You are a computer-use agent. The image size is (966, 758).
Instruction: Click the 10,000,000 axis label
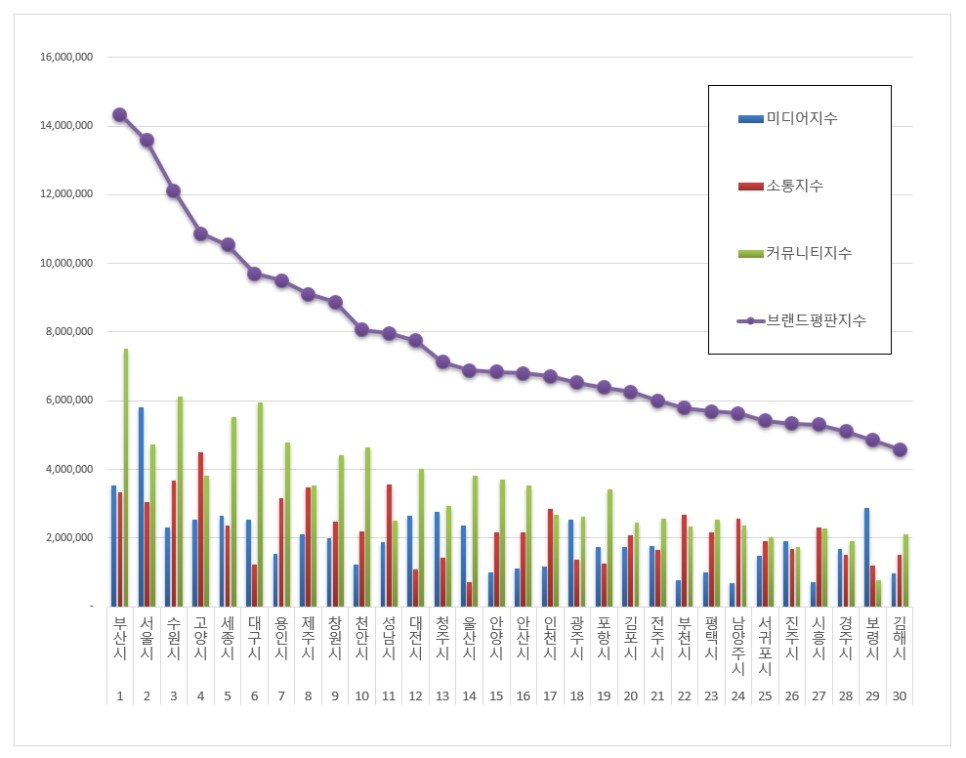coord(67,263)
